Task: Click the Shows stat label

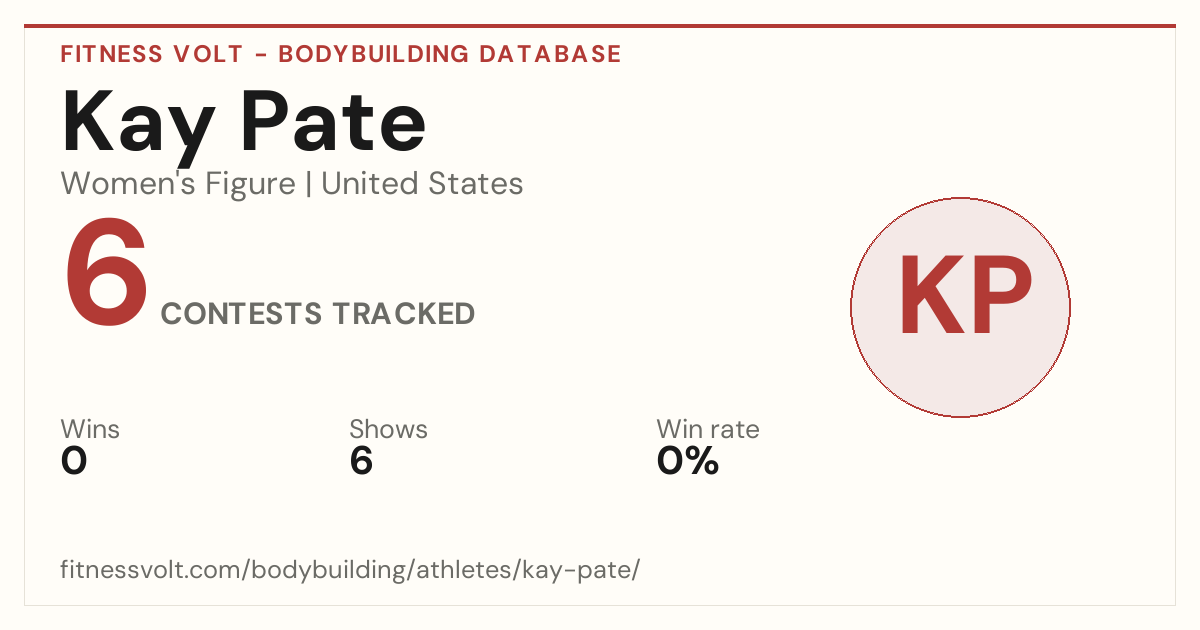Action: (388, 430)
